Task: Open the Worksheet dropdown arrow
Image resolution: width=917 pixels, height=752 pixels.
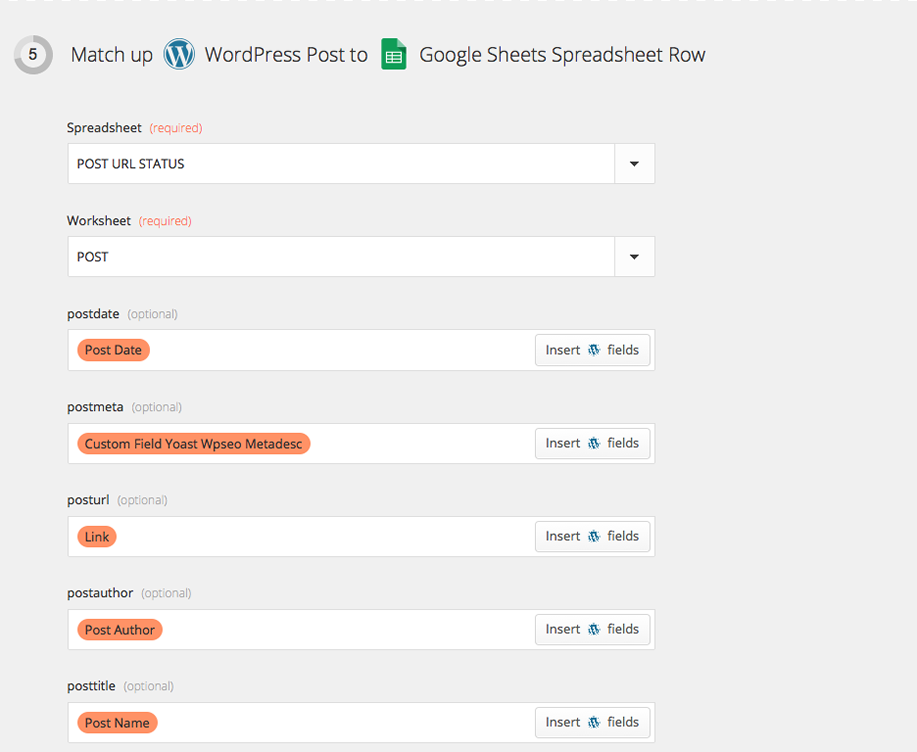Action: (635, 256)
